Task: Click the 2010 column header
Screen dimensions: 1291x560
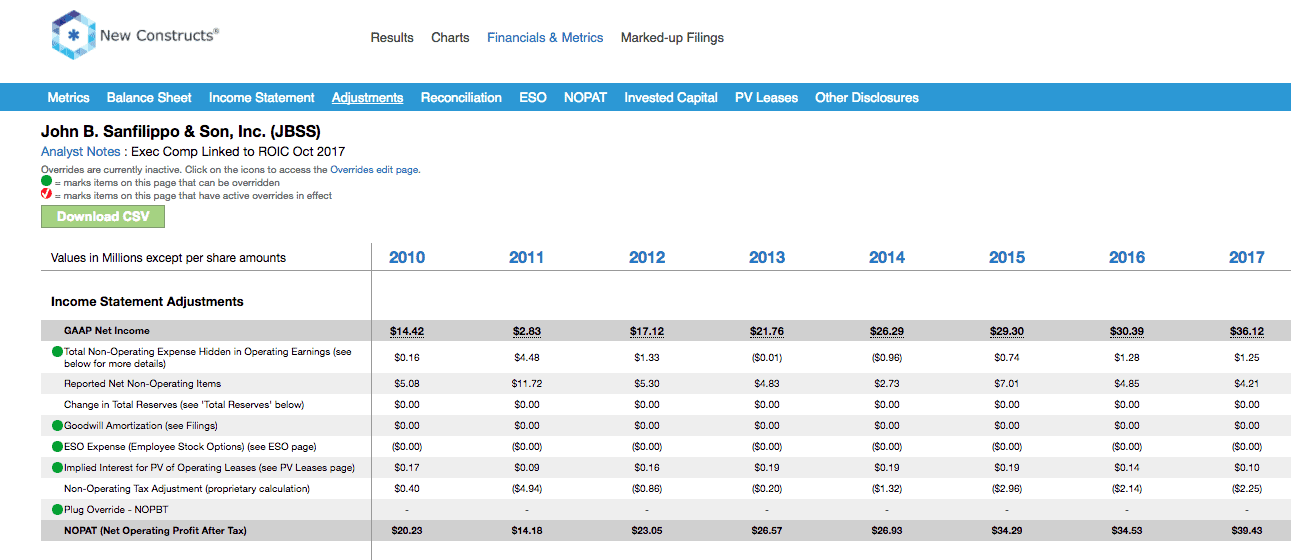Action: [x=407, y=258]
